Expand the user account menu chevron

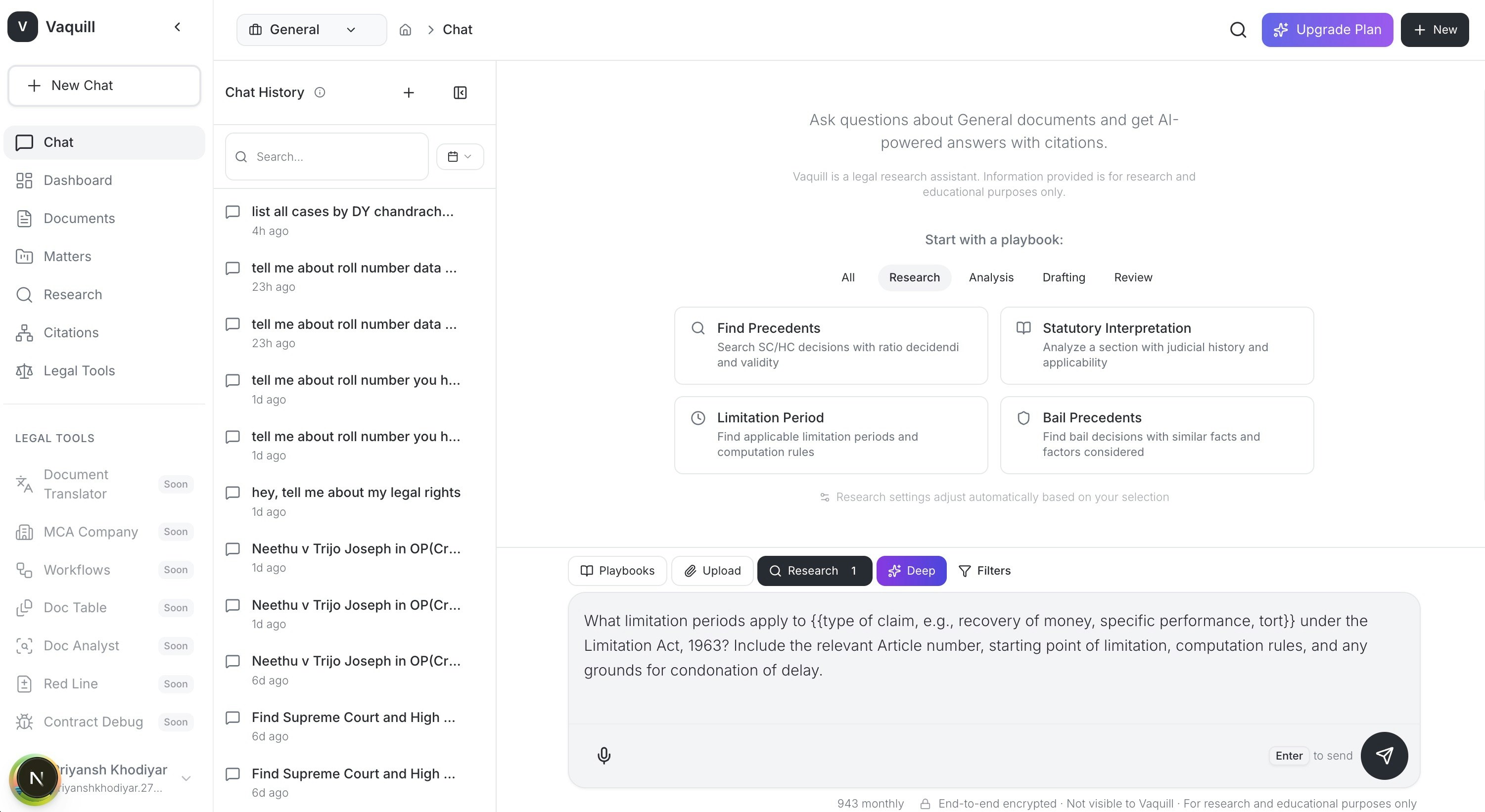pos(186,778)
